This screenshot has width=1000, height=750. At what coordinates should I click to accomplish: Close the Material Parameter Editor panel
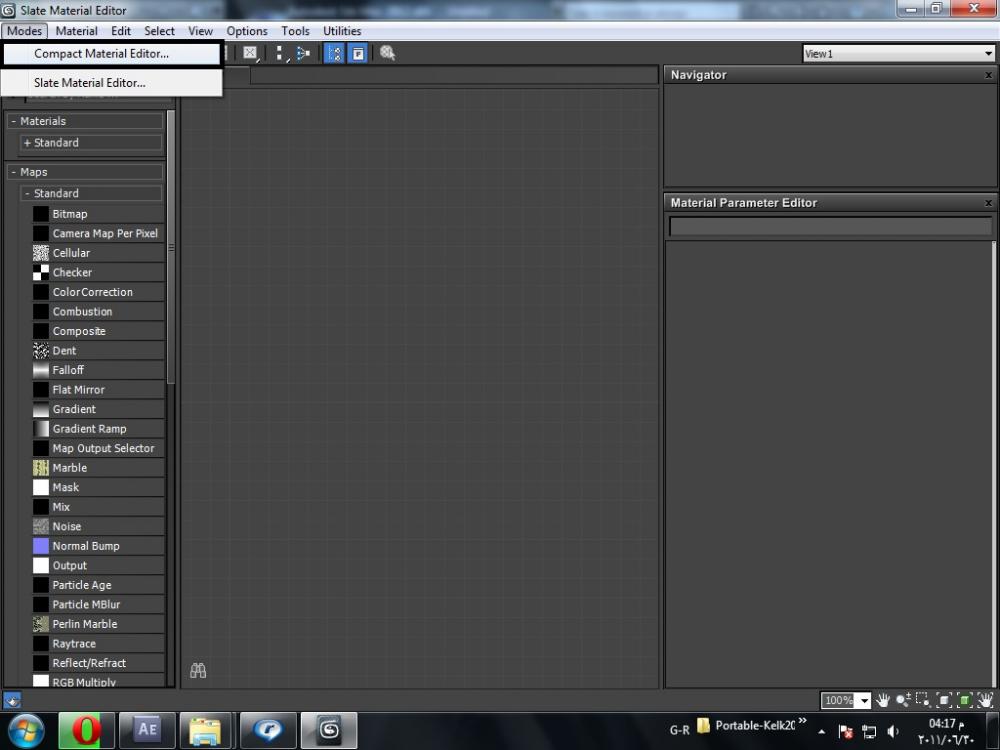pyautogui.click(x=988, y=203)
